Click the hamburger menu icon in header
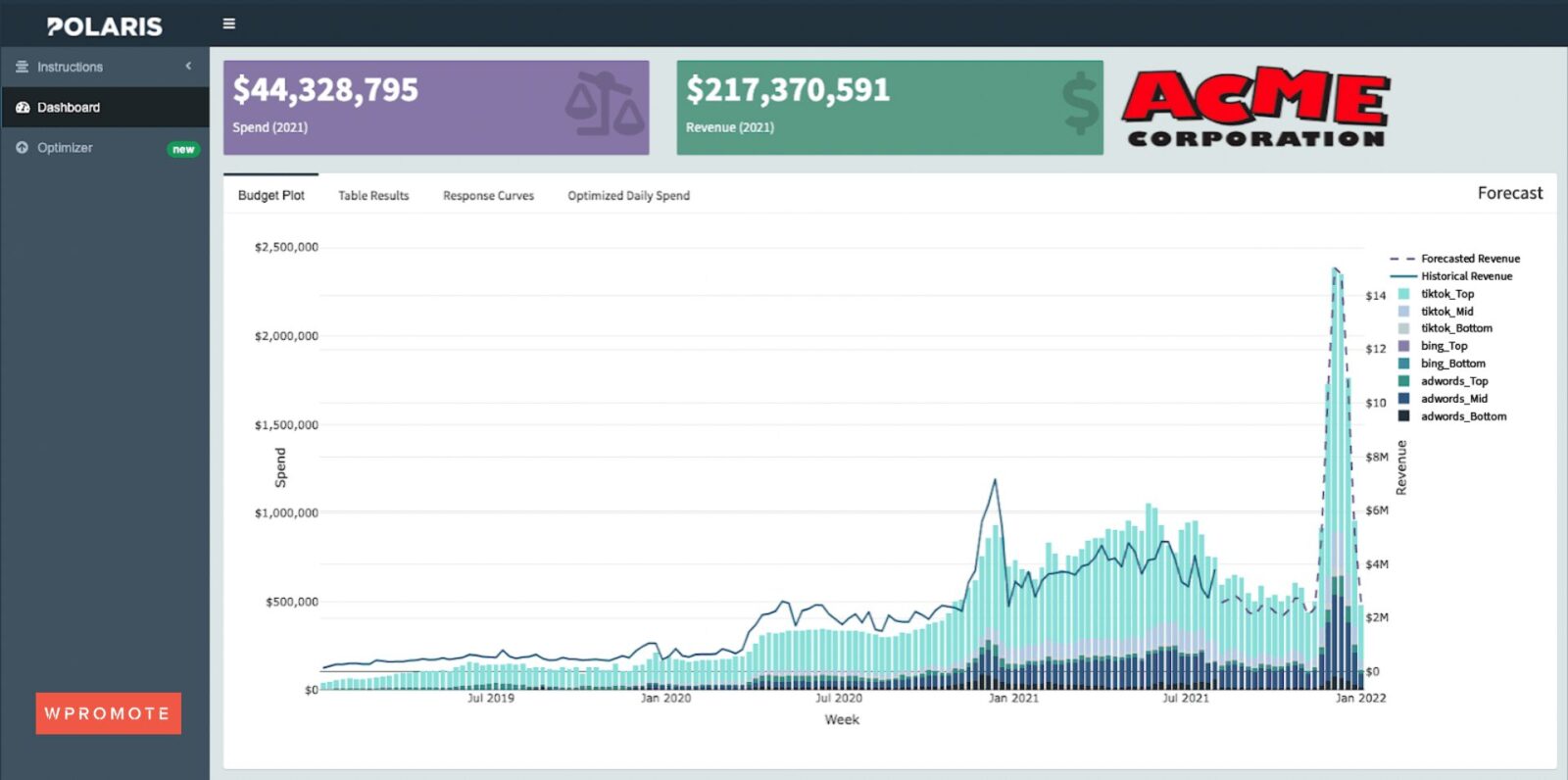 229,24
